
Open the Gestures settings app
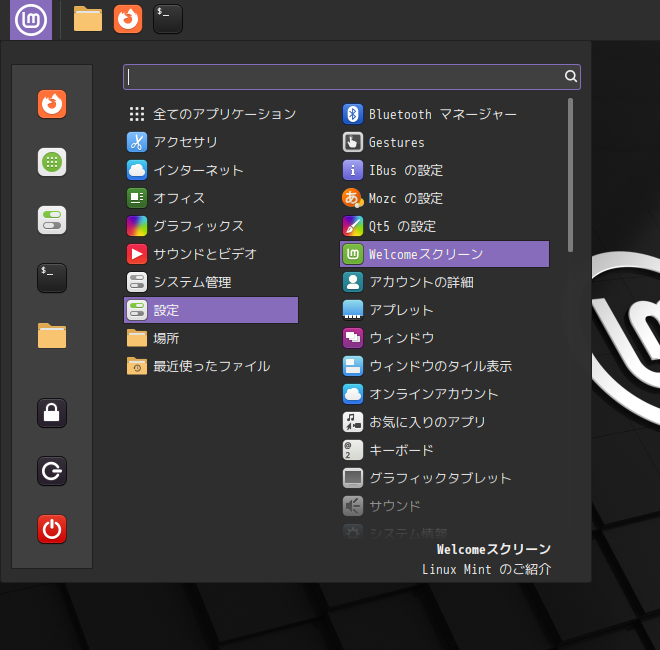click(444, 142)
